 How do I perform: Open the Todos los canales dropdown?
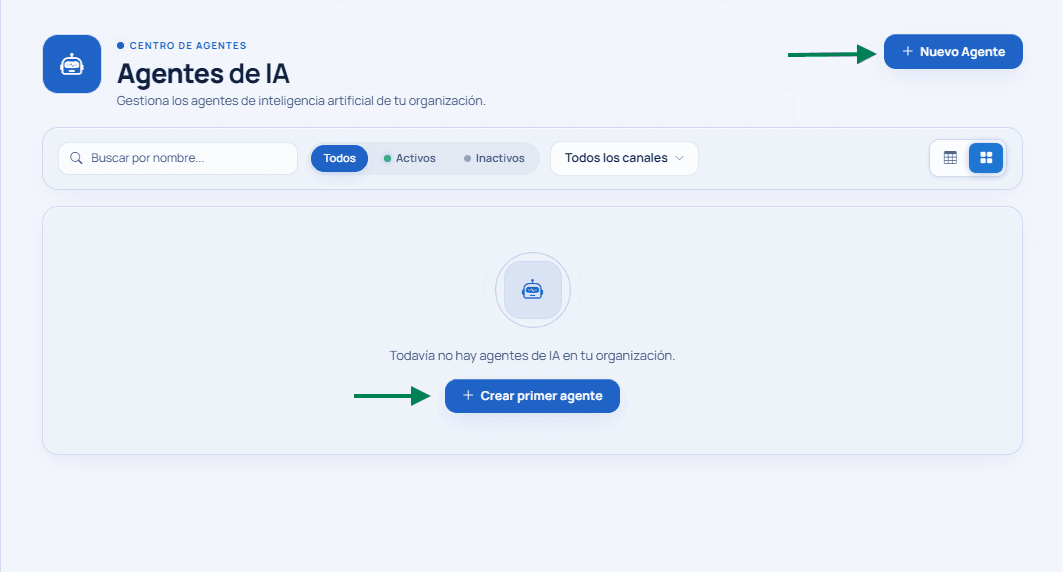[x=624, y=158]
